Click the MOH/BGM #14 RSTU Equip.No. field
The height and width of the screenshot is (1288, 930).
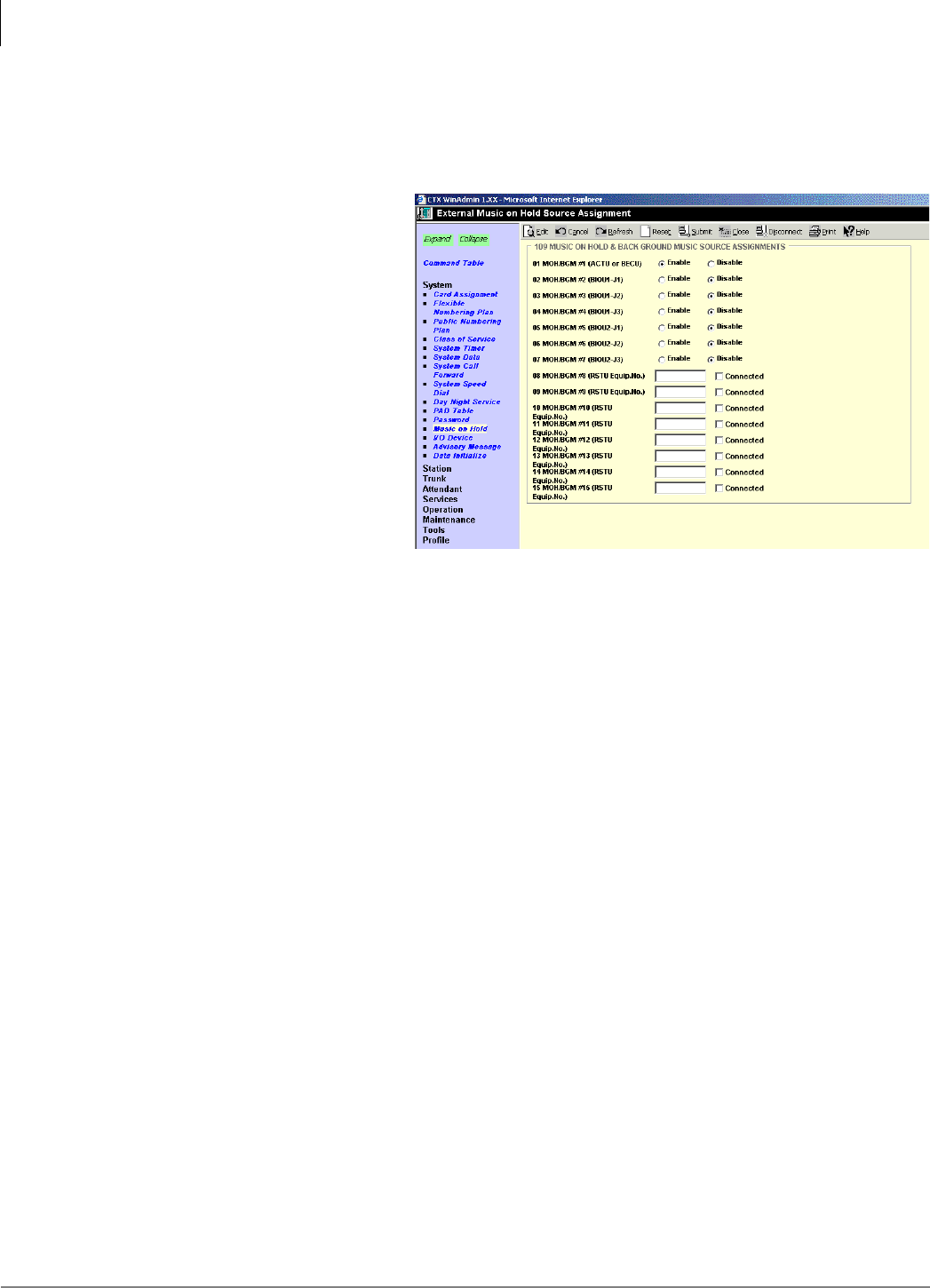[x=680, y=472]
